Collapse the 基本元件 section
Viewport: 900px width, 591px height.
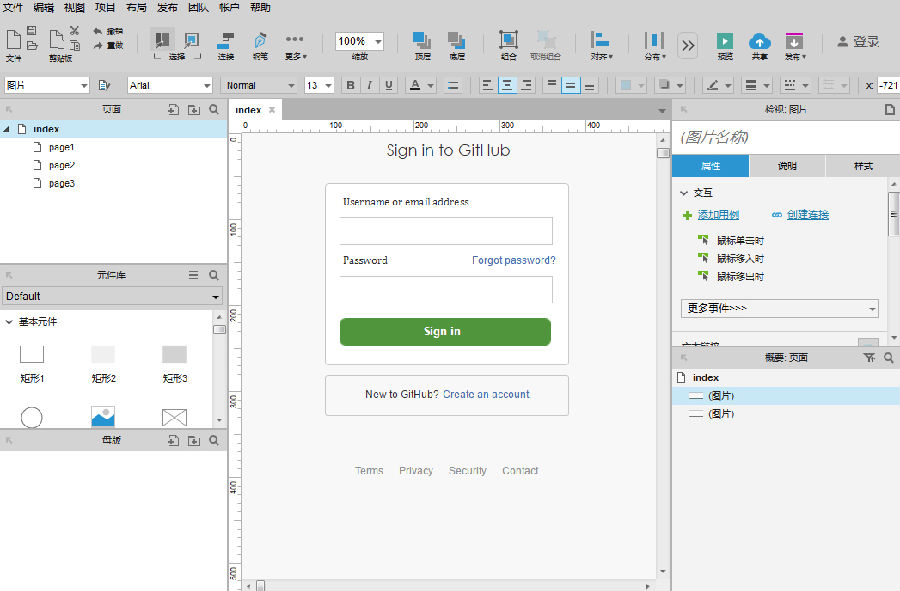pos(9,322)
